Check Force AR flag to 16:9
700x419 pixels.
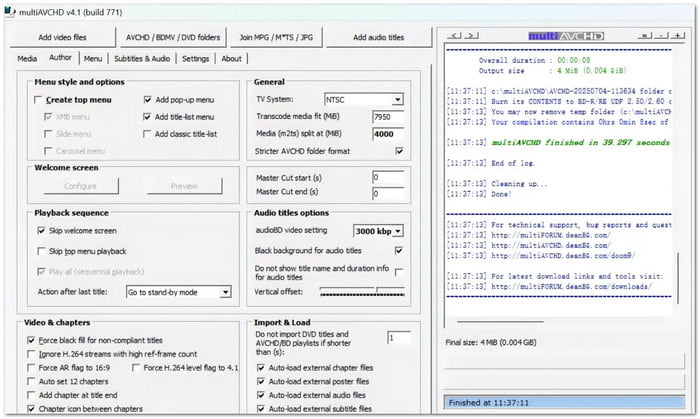pyautogui.click(x=31, y=368)
